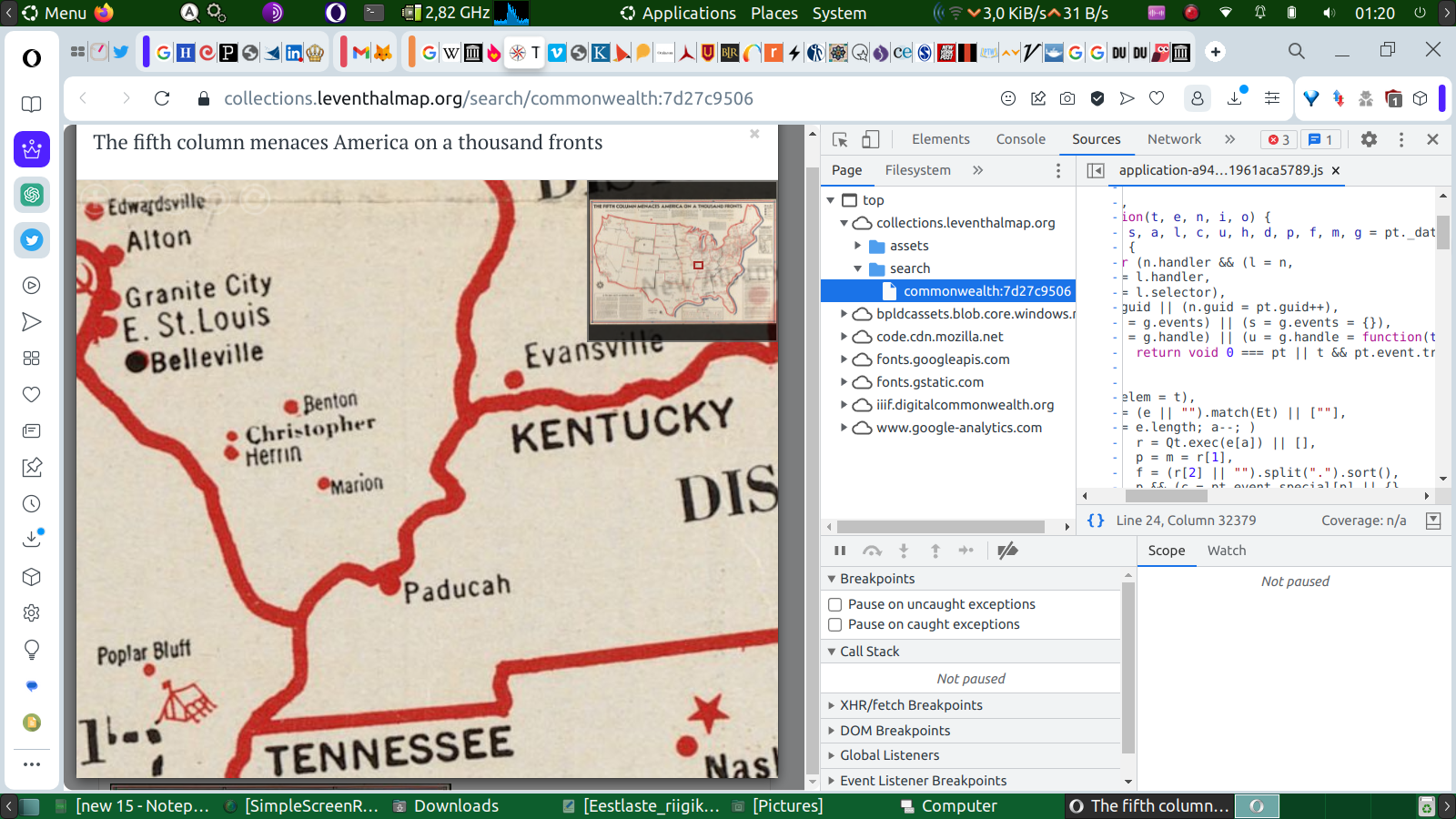Open the Opera sidebar Twitter icon
The image size is (1456, 819).
(x=32, y=240)
